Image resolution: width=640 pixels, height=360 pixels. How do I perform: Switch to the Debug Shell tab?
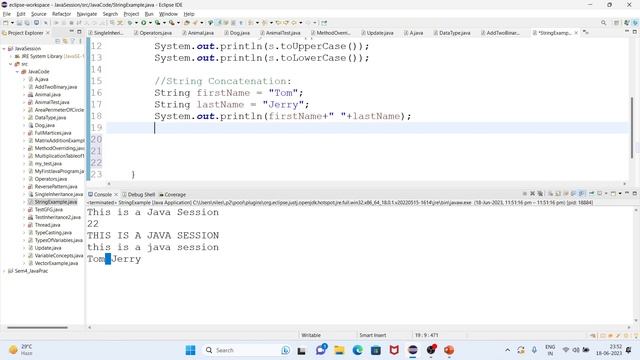[x=138, y=194]
